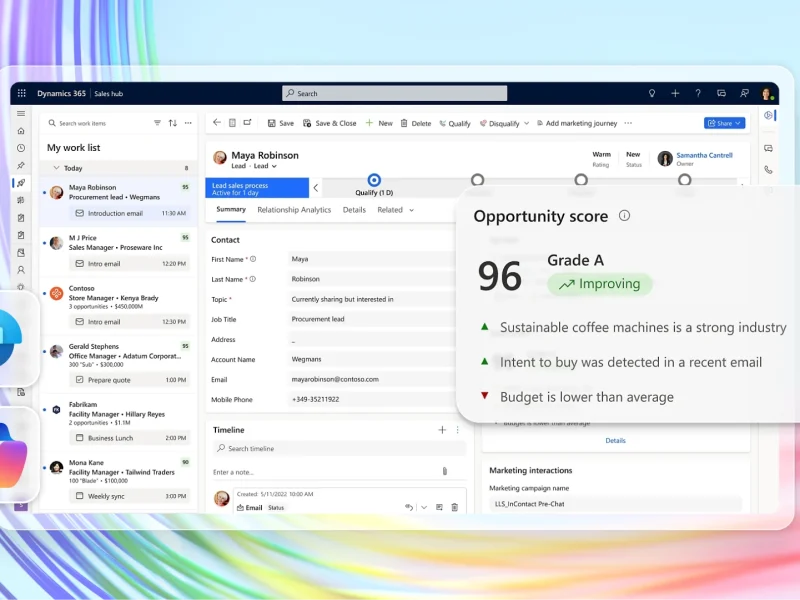Click the attachment paperclip in note box
The width and height of the screenshot is (800, 600).
coord(445,471)
